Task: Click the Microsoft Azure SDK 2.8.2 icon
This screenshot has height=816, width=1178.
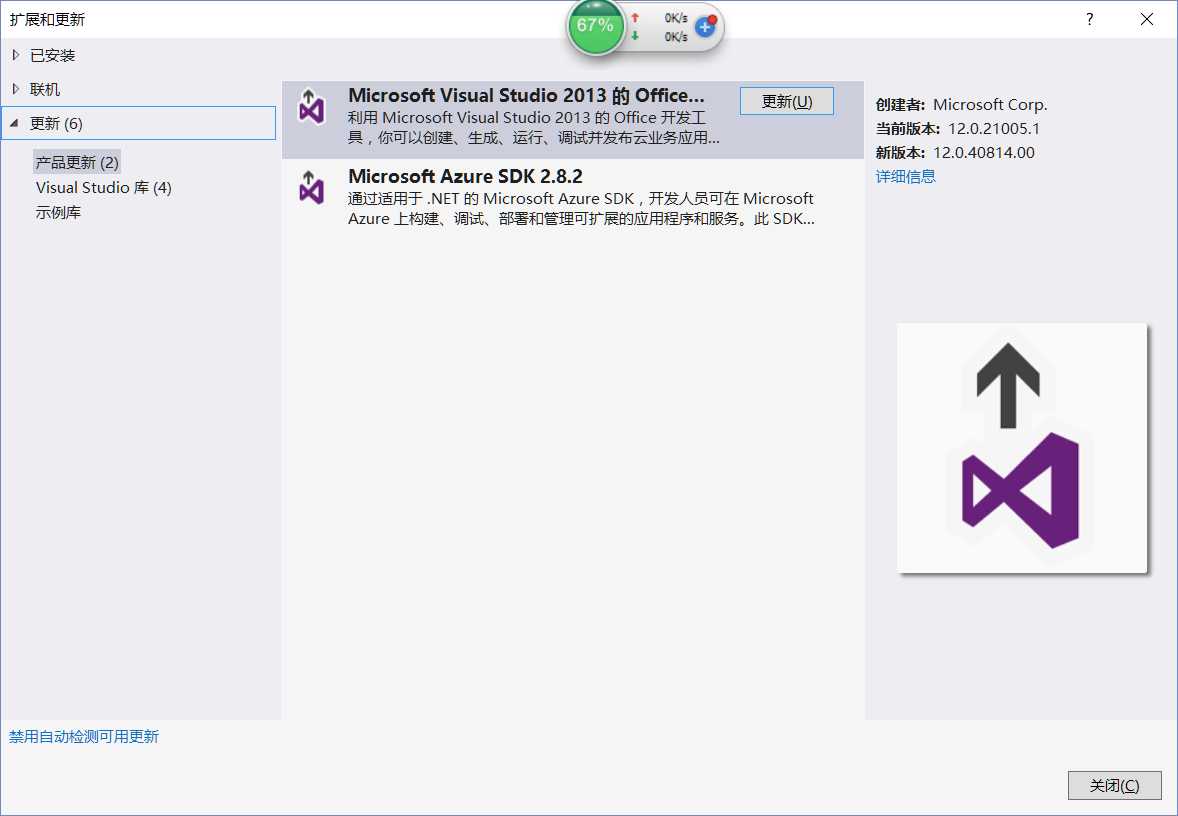Action: click(x=311, y=187)
